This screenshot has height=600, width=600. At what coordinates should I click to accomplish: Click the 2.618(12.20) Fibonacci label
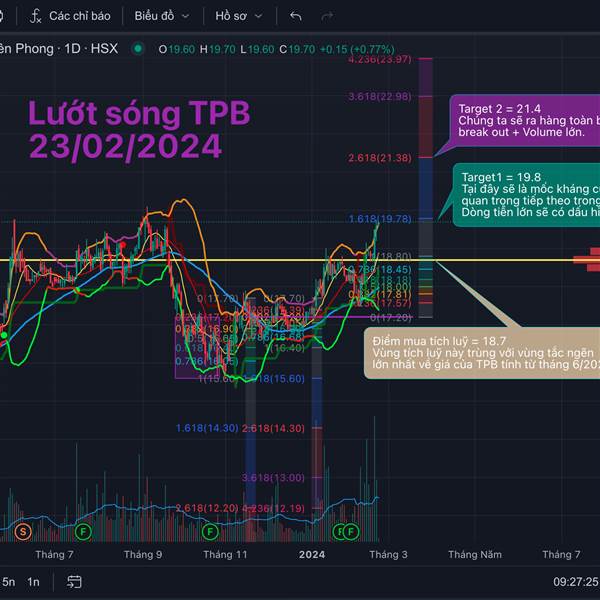pyautogui.click(x=207, y=508)
